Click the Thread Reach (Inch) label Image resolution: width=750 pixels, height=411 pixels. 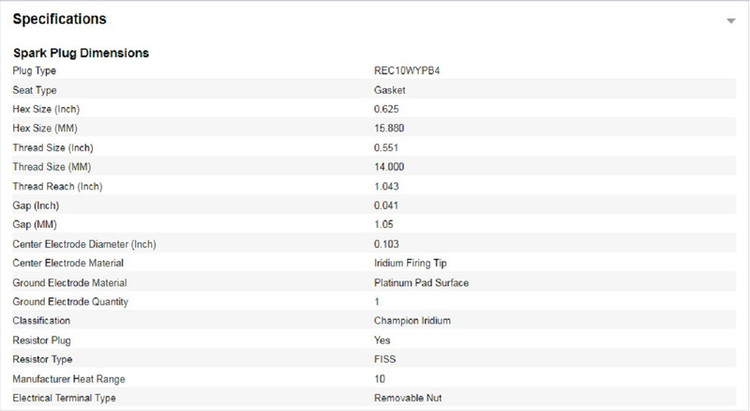[x=57, y=187]
